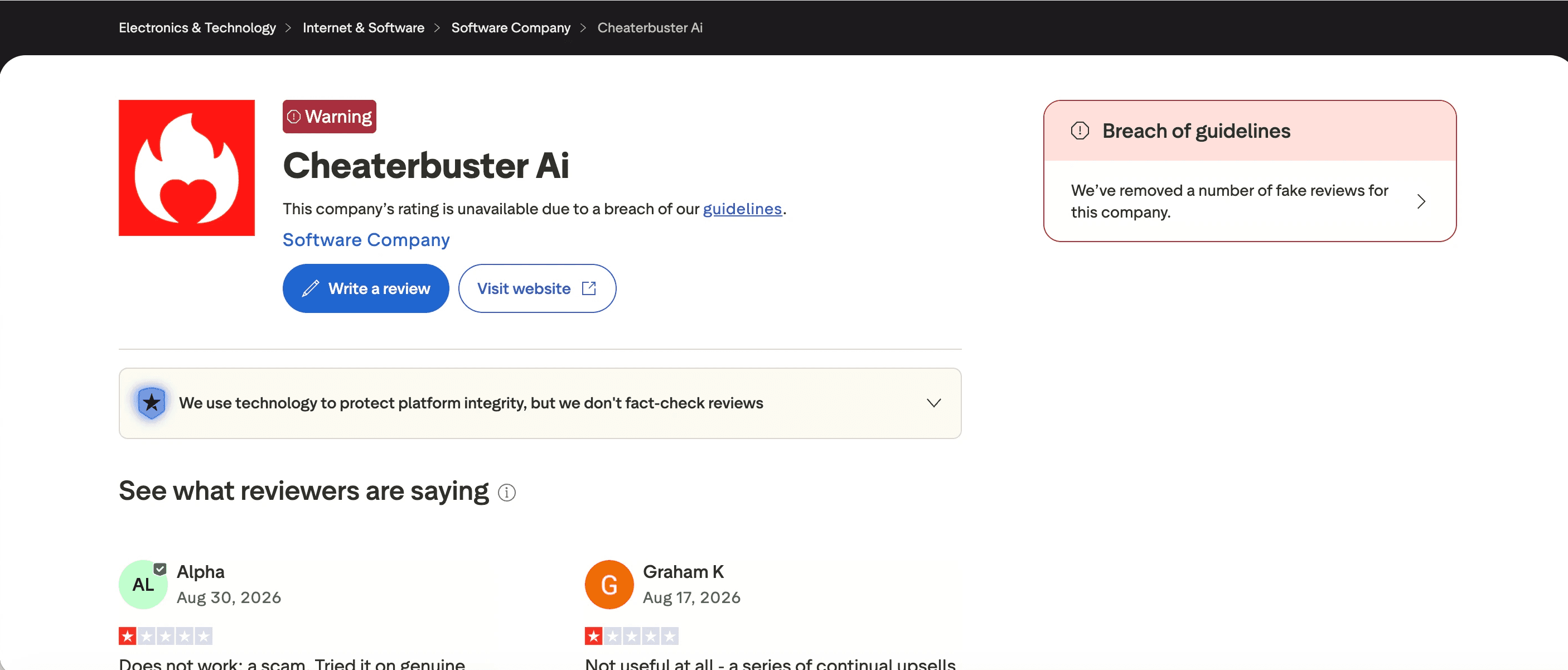The width and height of the screenshot is (1568, 670).
Task: Click the red Warning badge
Action: [x=330, y=117]
